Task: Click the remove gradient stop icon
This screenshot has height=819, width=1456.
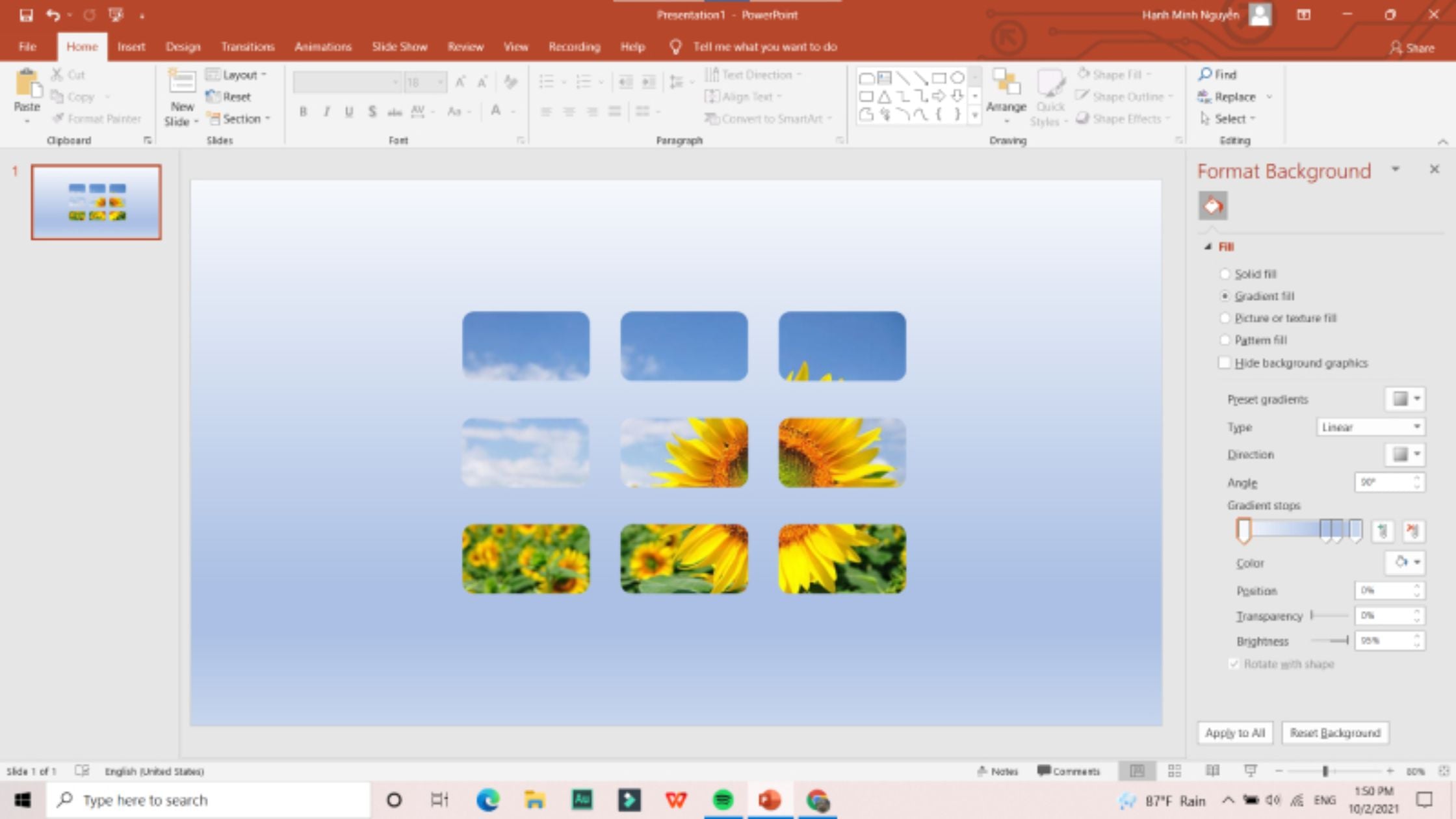Action: (x=1412, y=531)
